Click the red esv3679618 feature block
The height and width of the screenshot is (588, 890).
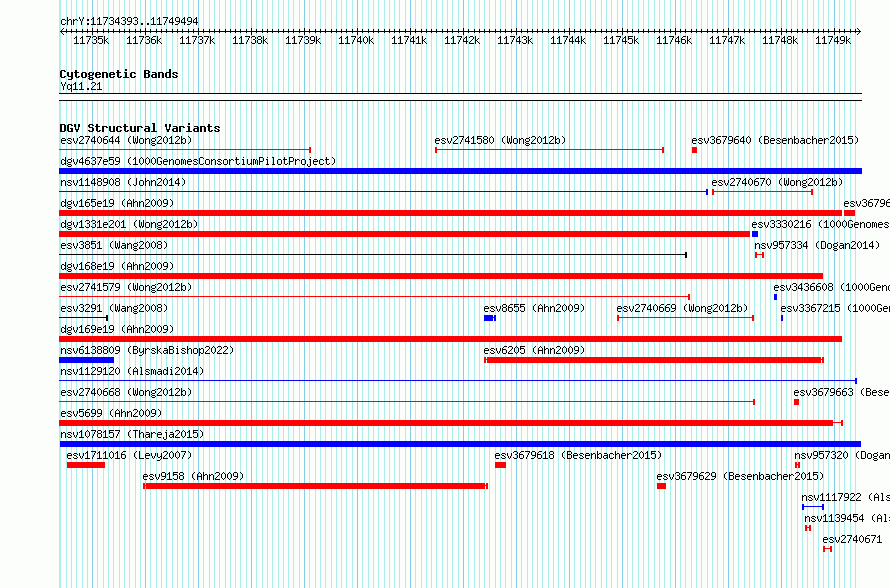500,465
